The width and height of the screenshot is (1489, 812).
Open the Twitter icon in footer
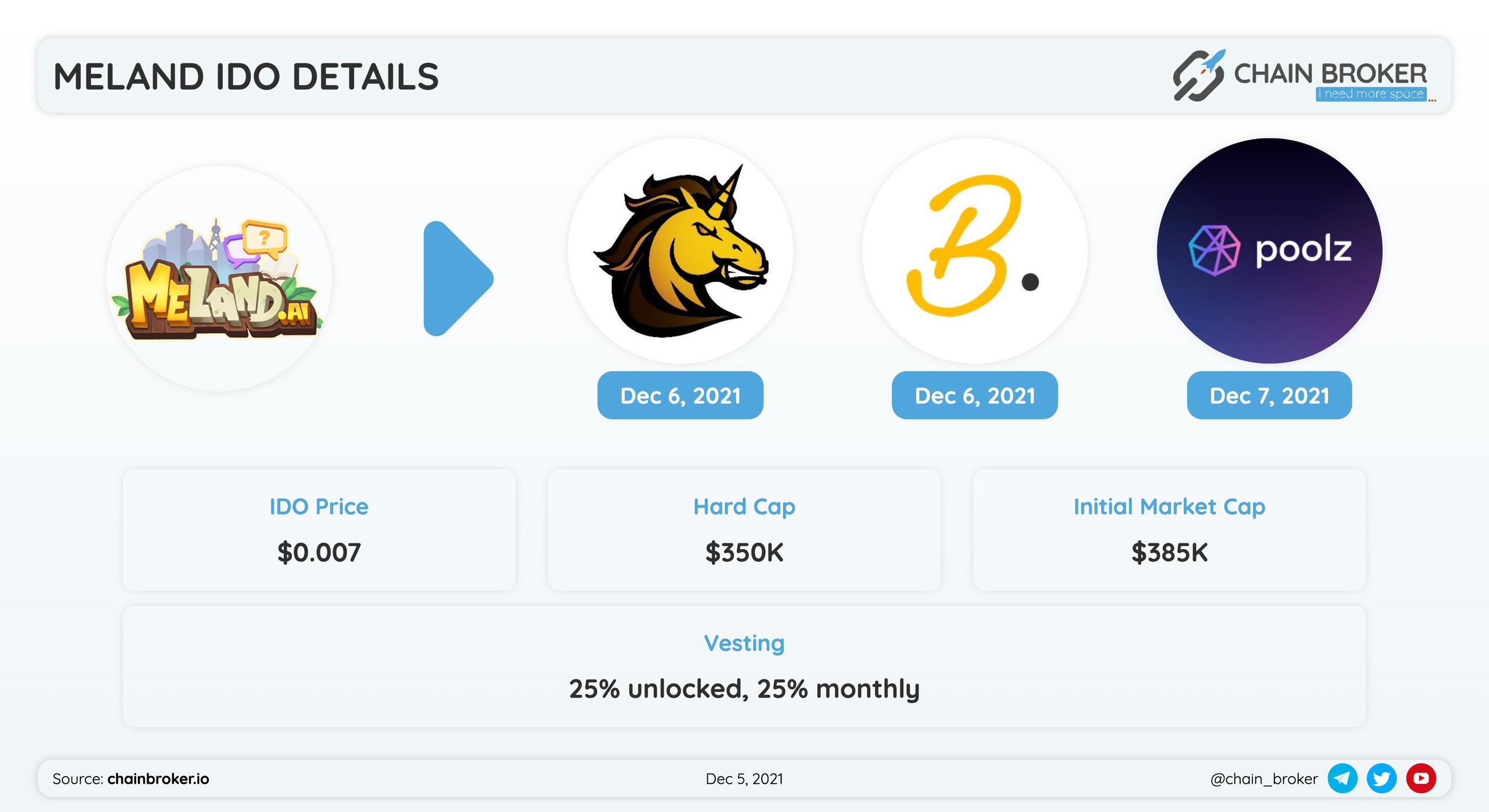tap(1382, 778)
